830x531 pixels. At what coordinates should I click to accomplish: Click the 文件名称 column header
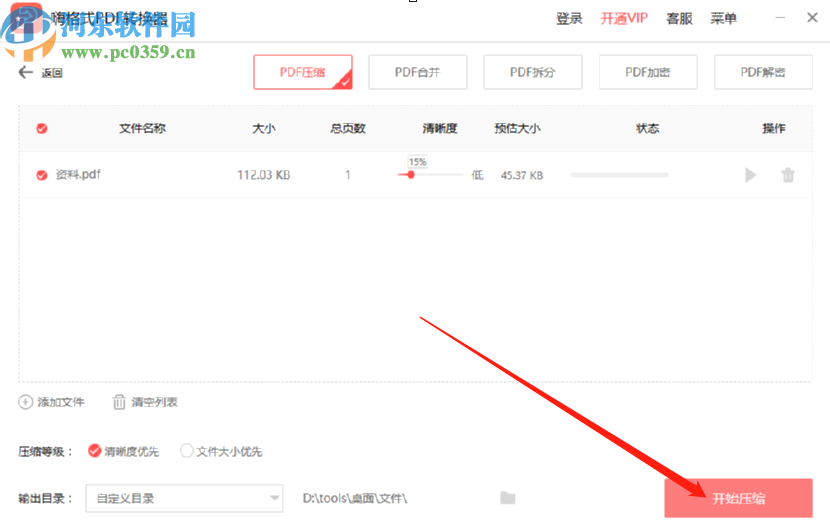(x=142, y=129)
